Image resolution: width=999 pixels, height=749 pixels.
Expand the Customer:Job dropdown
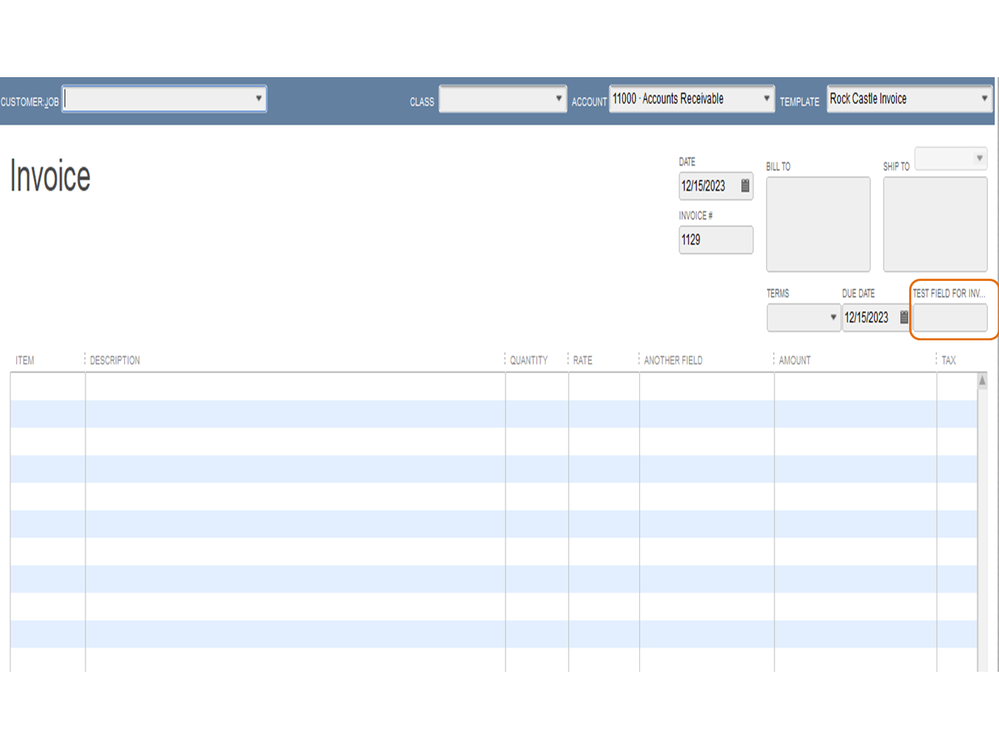258,99
